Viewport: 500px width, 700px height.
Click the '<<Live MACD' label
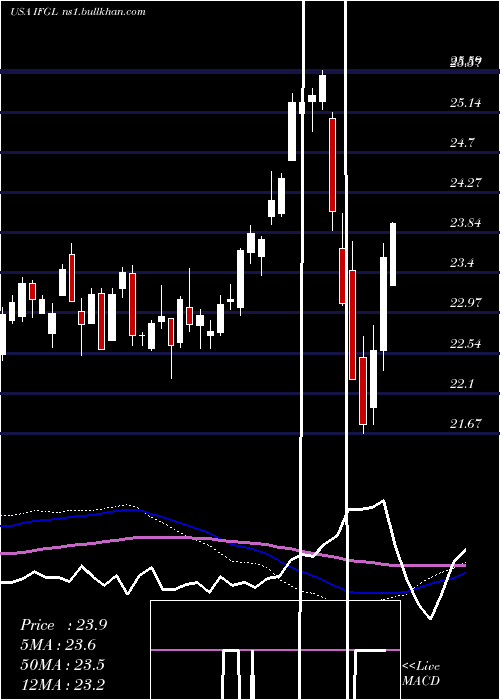[x=421, y=673]
